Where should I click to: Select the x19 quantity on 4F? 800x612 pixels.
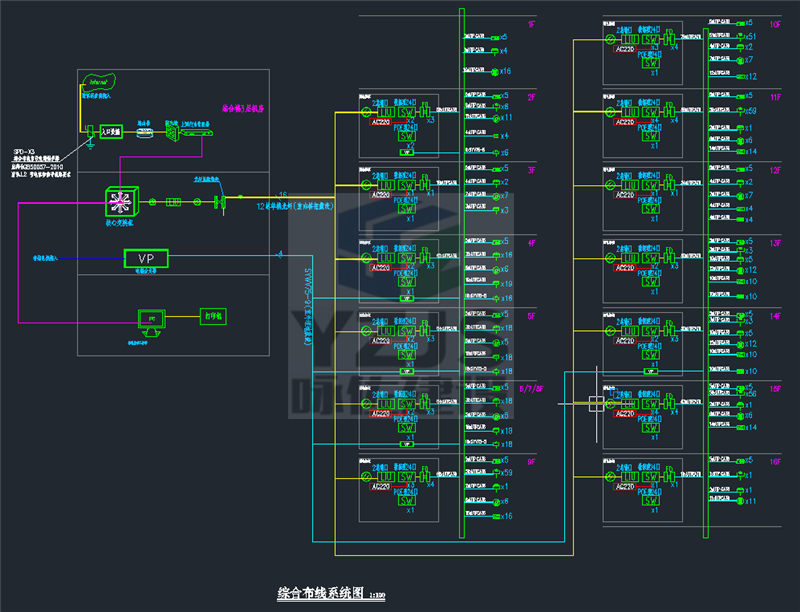(506, 284)
